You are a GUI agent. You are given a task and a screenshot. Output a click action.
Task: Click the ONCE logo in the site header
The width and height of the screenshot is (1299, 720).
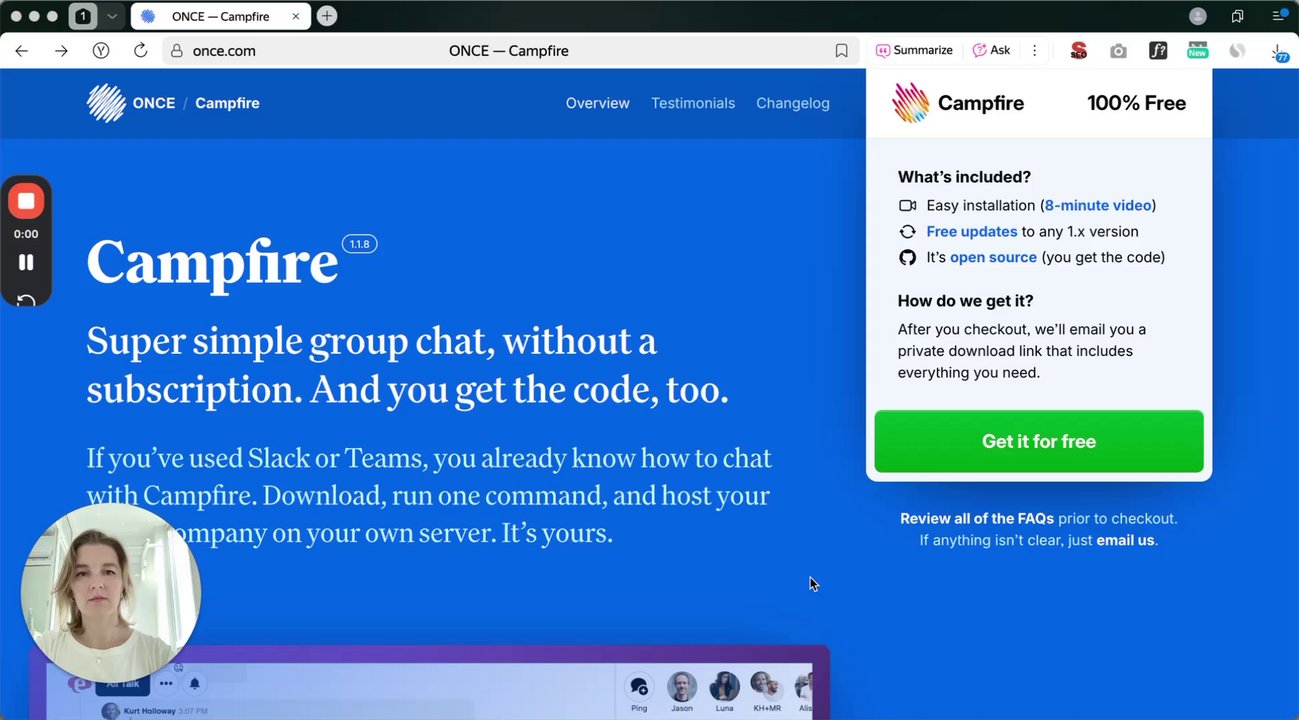(106, 103)
